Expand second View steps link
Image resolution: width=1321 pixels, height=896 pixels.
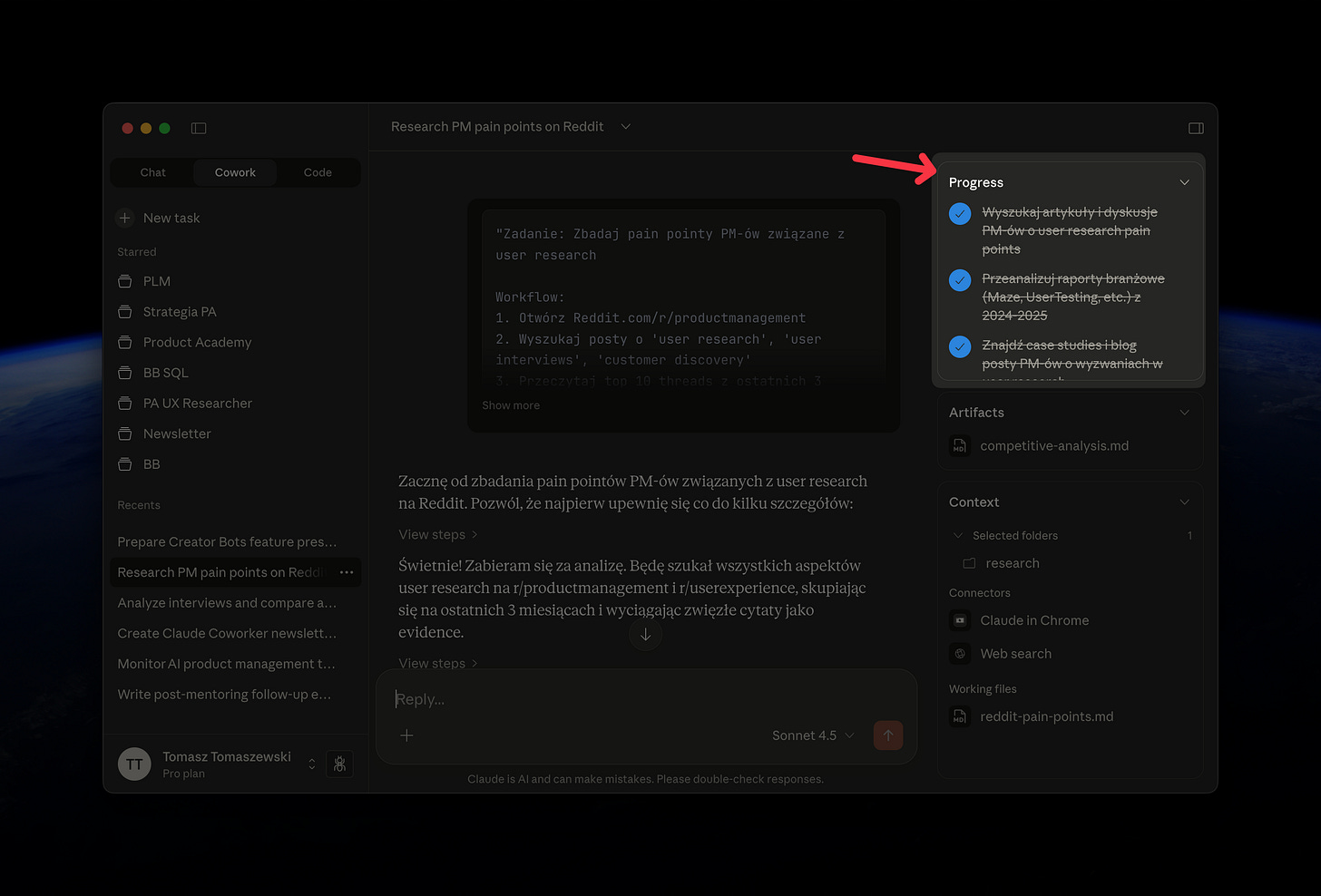(x=438, y=664)
